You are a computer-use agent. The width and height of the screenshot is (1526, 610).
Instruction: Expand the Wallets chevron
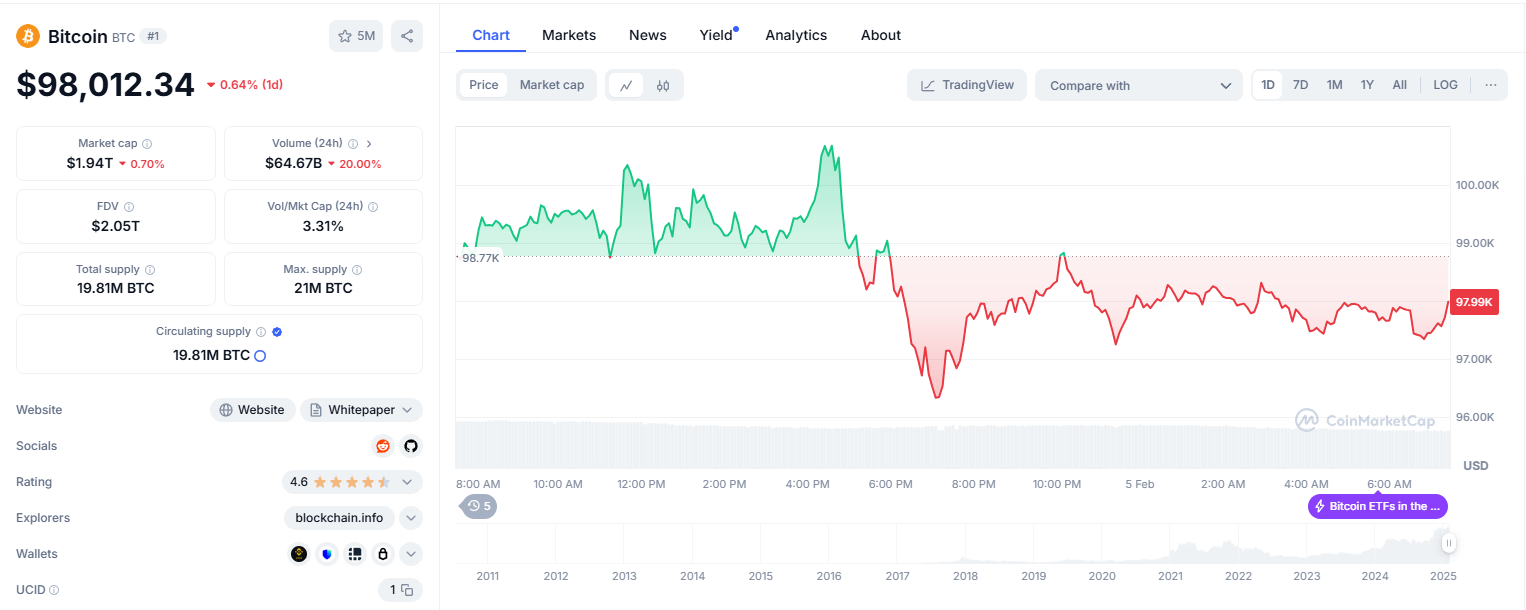[411, 554]
